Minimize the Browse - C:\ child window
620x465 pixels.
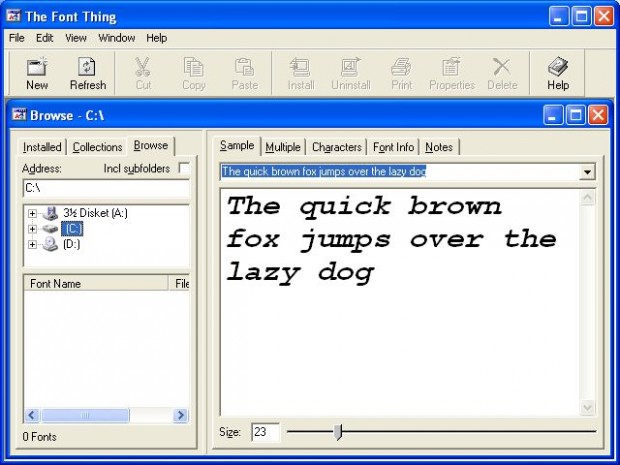point(553,115)
